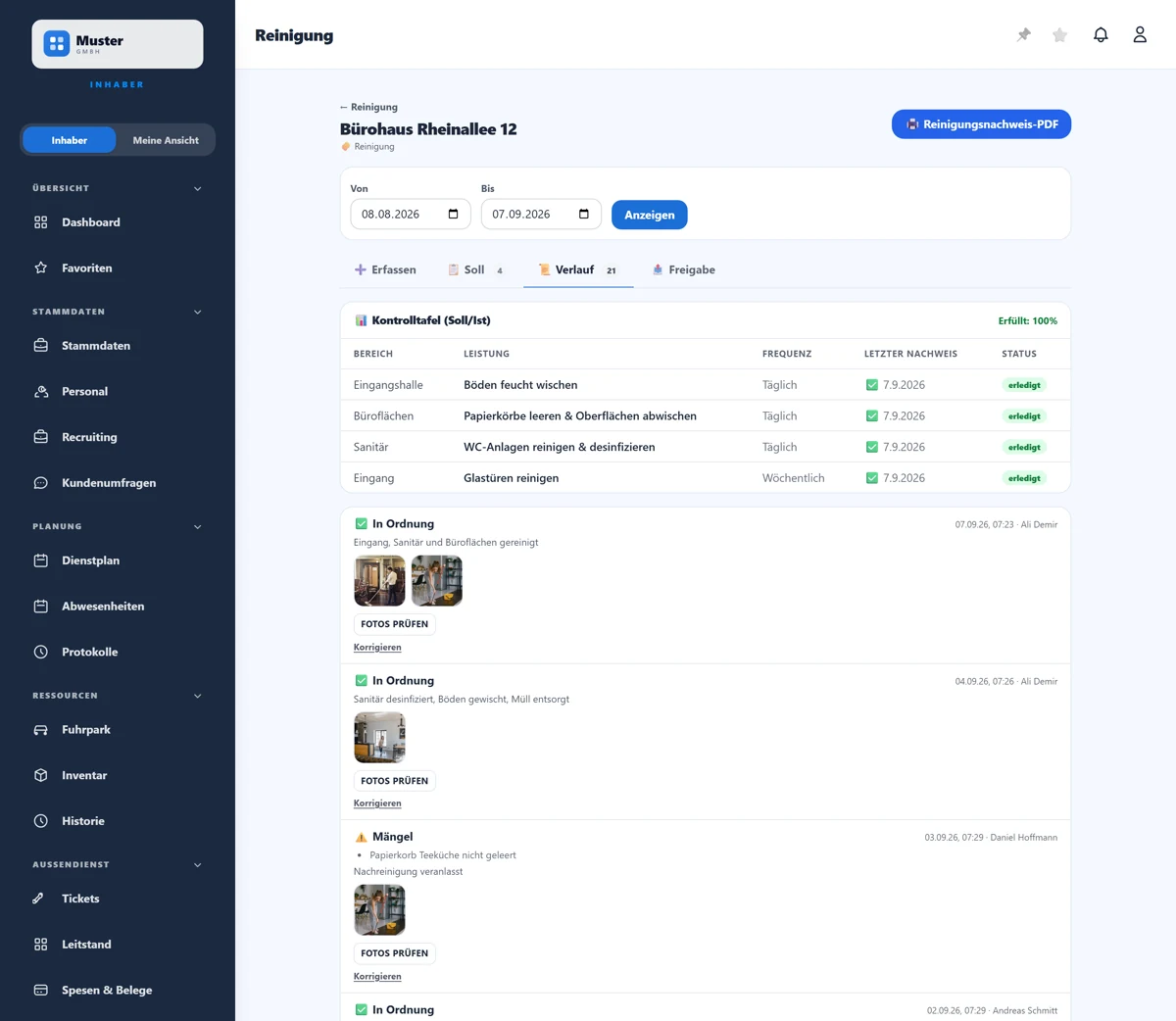The height and width of the screenshot is (1021, 1176).
Task: Go to Abwesenheiten
Action: coord(118,607)
